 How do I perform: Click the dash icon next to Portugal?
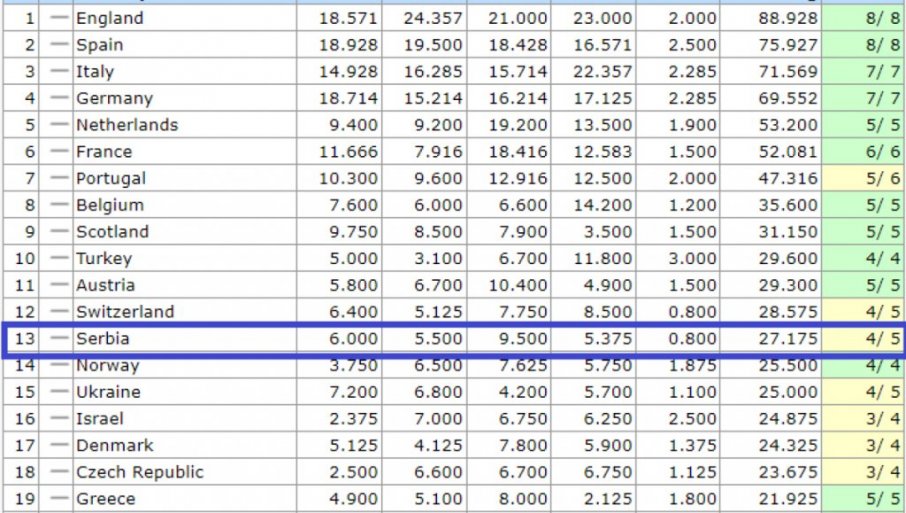[x=59, y=179]
